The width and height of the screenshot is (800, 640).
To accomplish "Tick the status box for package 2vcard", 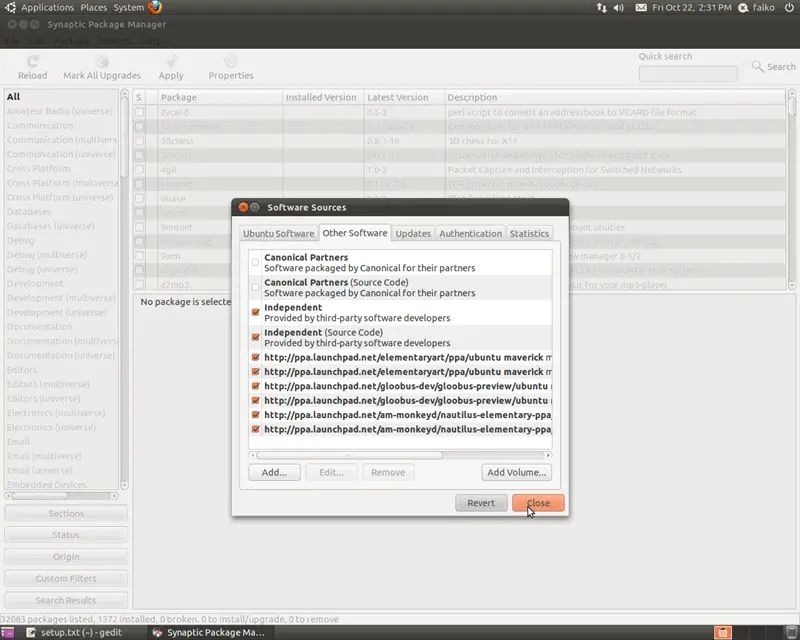I will pos(139,112).
